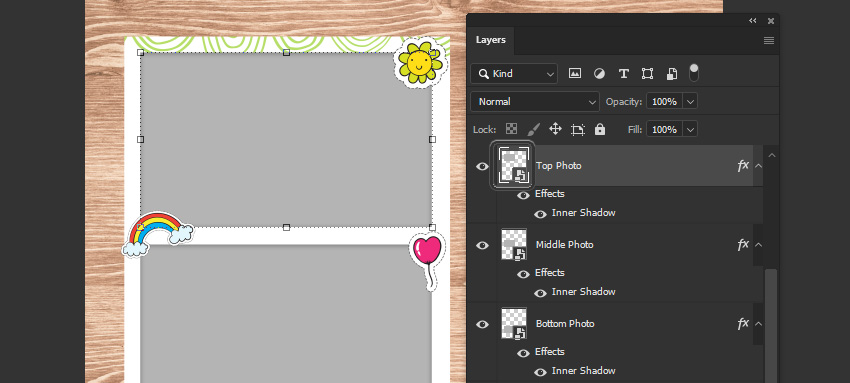The width and height of the screenshot is (850, 383).
Task: Click the top-center transform handle
Action: tap(286, 53)
